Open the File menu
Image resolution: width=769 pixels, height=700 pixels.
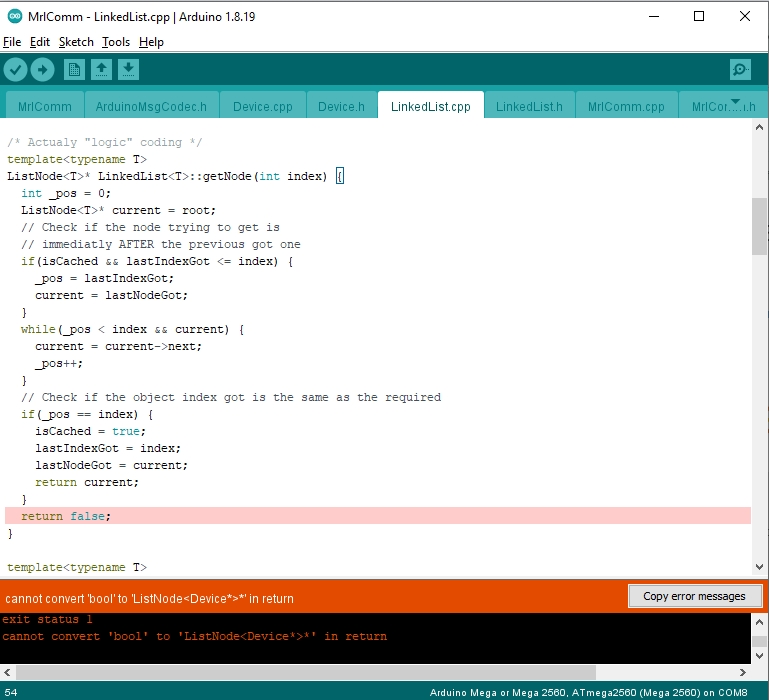[12, 42]
